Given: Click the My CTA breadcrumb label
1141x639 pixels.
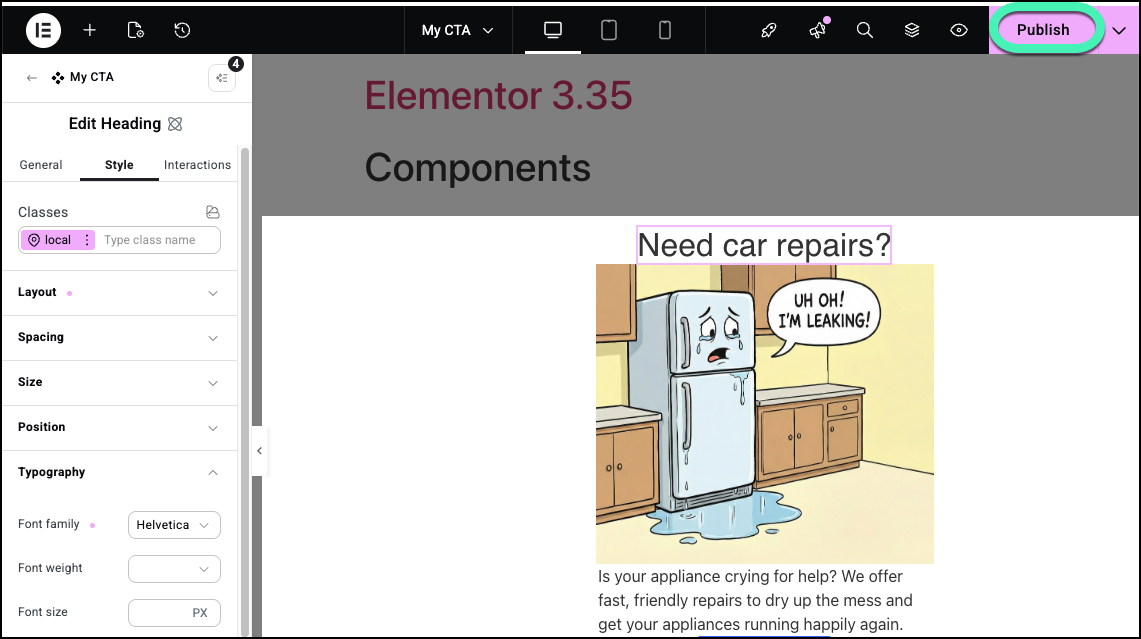Looking at the screenshot, I should pyautogui.click(x=92, y=77).
